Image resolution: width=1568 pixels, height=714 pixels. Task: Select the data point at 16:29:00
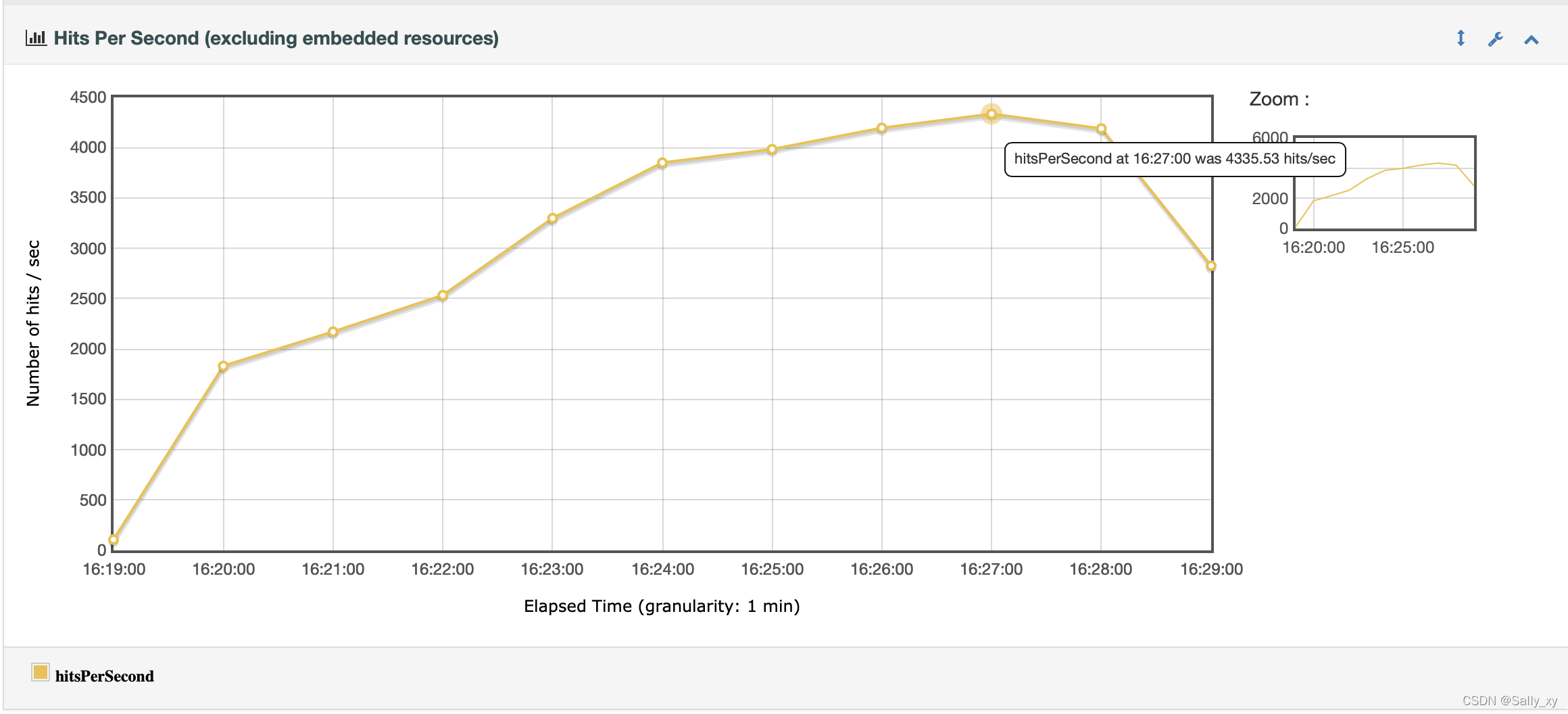coord(1211,266)
